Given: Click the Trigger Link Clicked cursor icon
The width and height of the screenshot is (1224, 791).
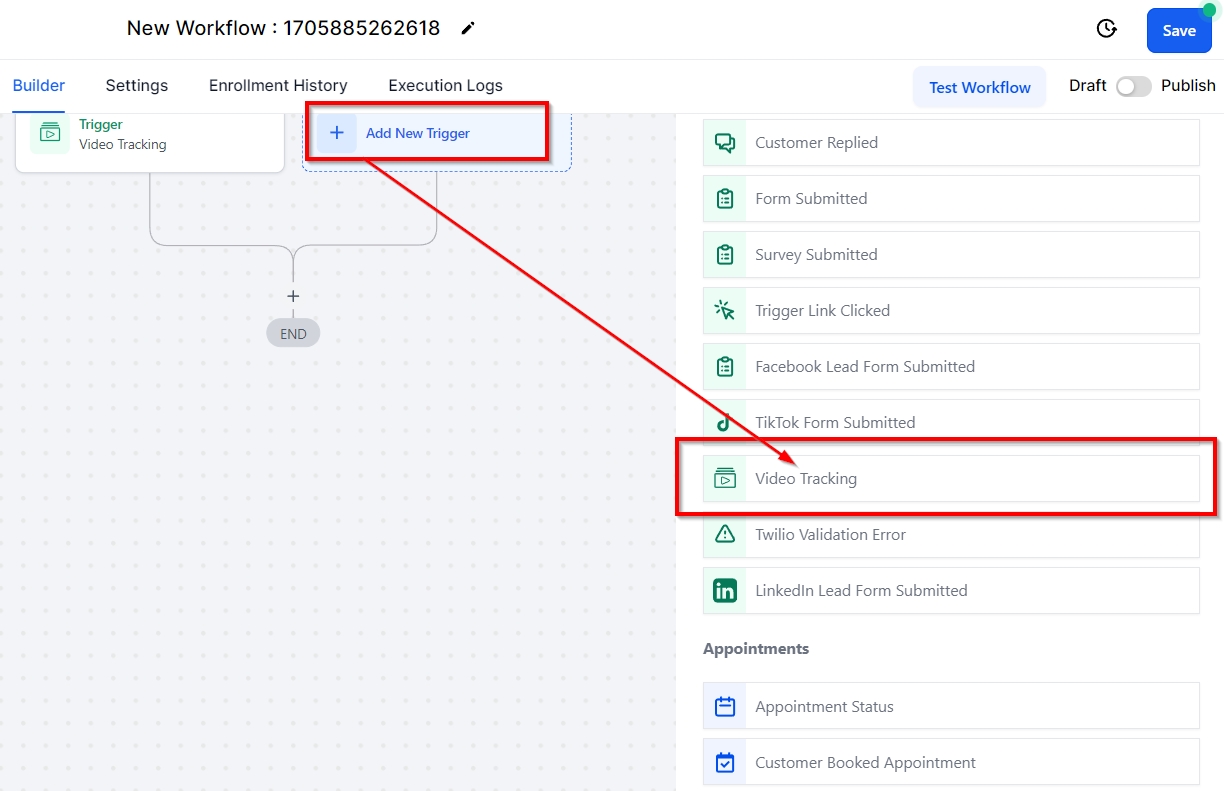Looking at the screenshot, I should tap(725, 311).
